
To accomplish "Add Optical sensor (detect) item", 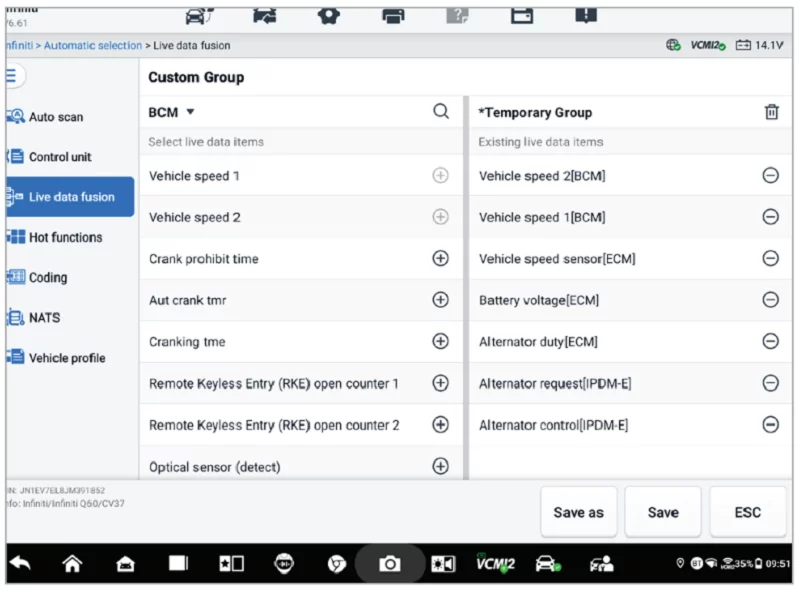I will tap(440, 466).
